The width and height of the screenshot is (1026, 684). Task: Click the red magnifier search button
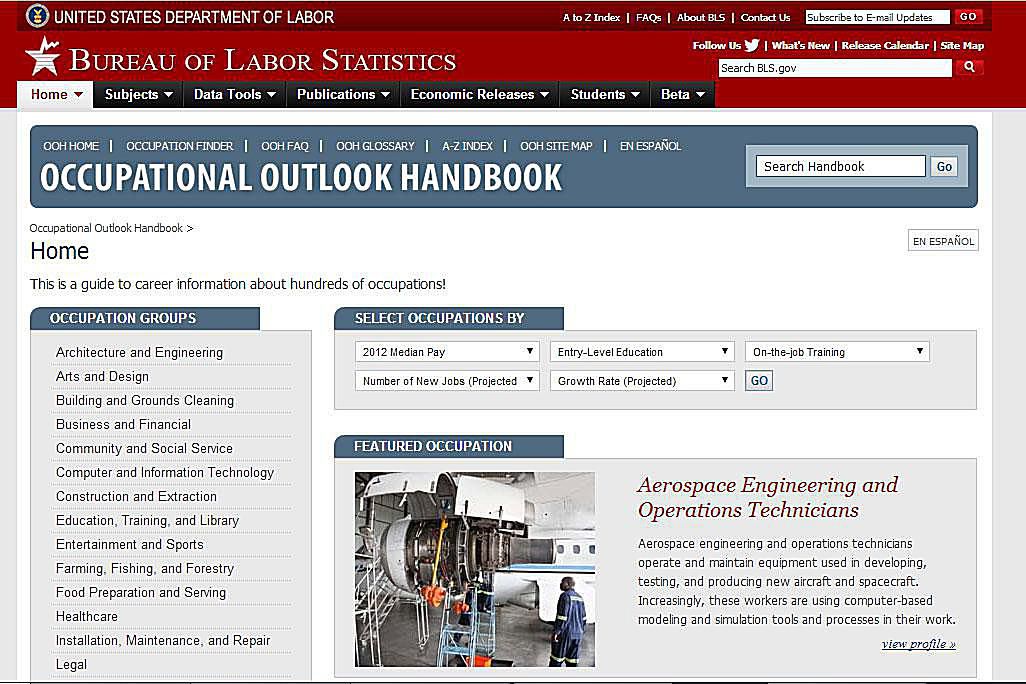coord(969,67)
